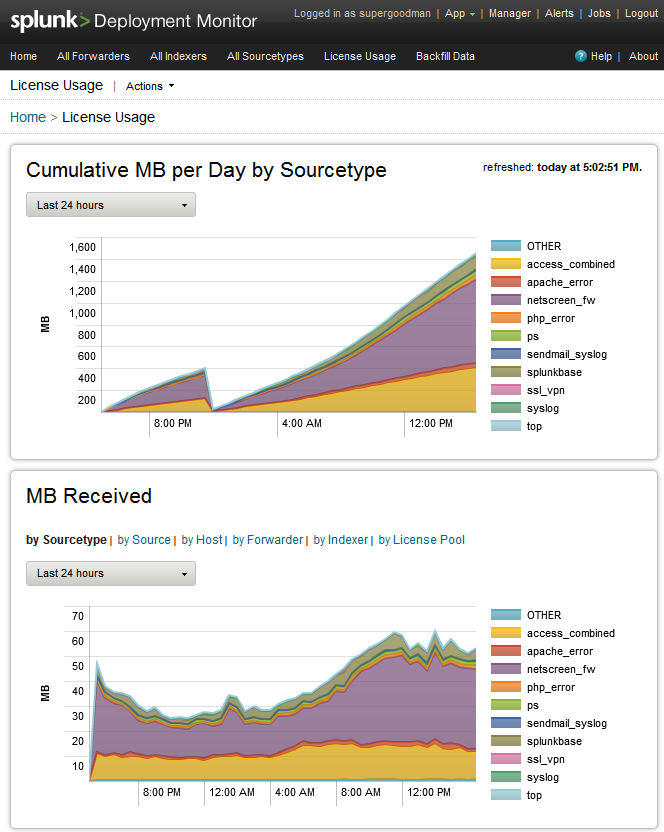The image size is (664, 832).
Task: Open the All Sourcetypes tab
Action: click(265, 56)
